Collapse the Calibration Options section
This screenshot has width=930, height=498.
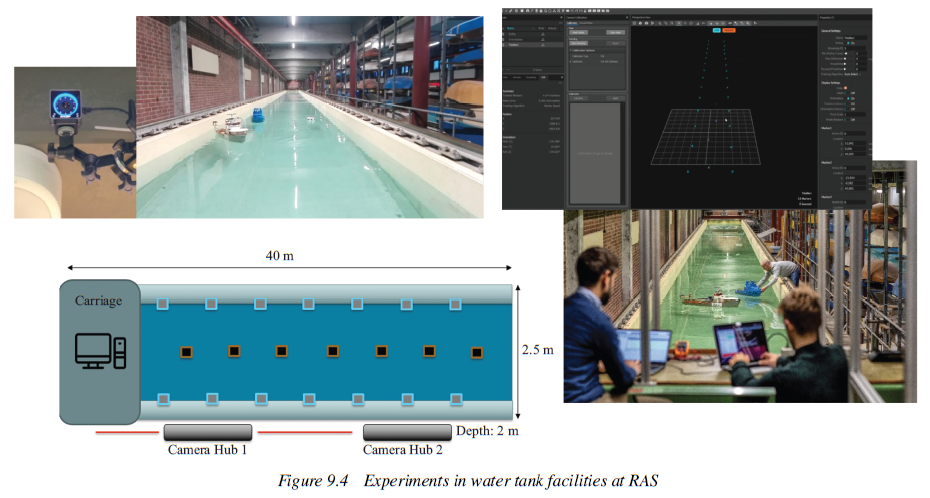click(x=571, y=52)
